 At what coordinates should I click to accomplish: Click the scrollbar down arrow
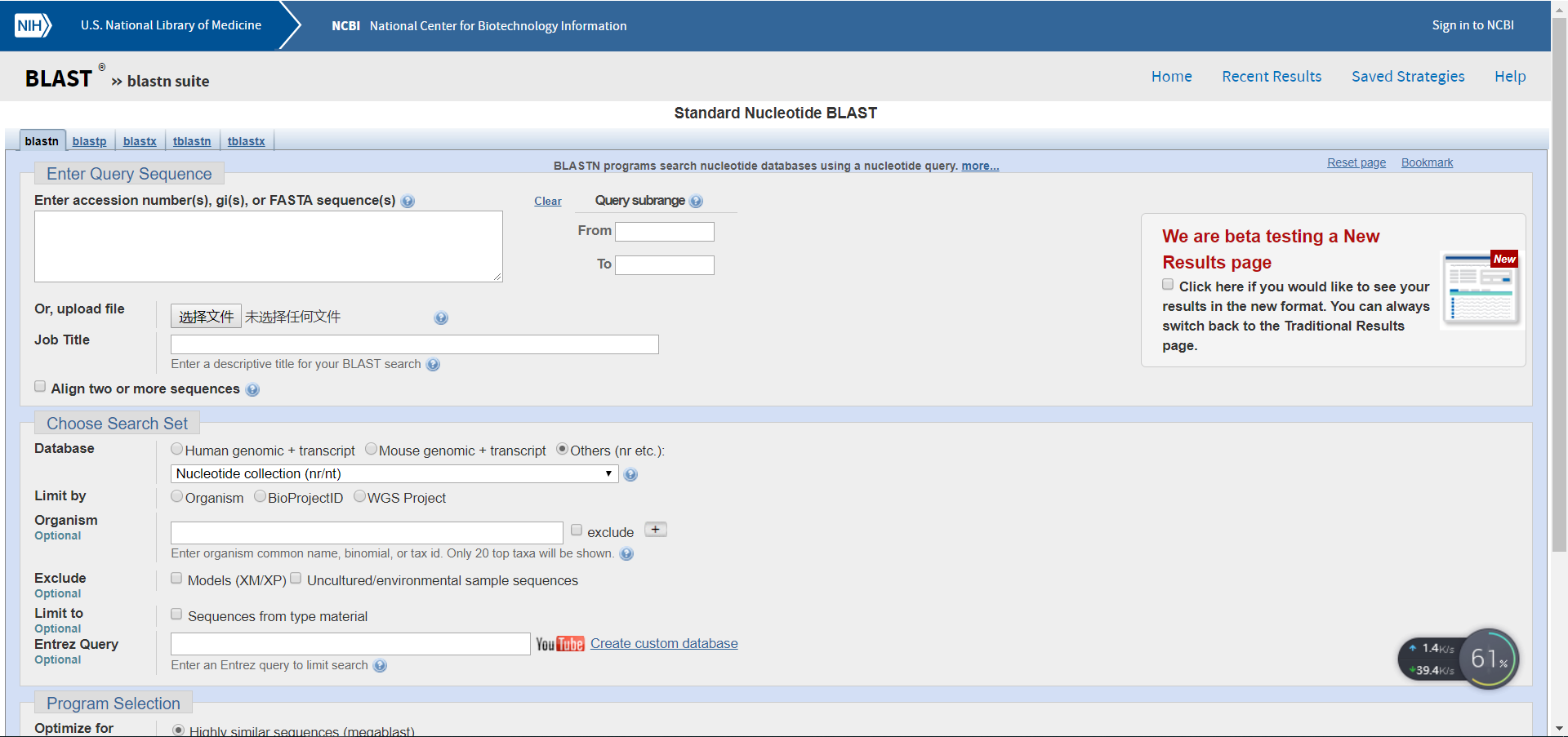1559,729
